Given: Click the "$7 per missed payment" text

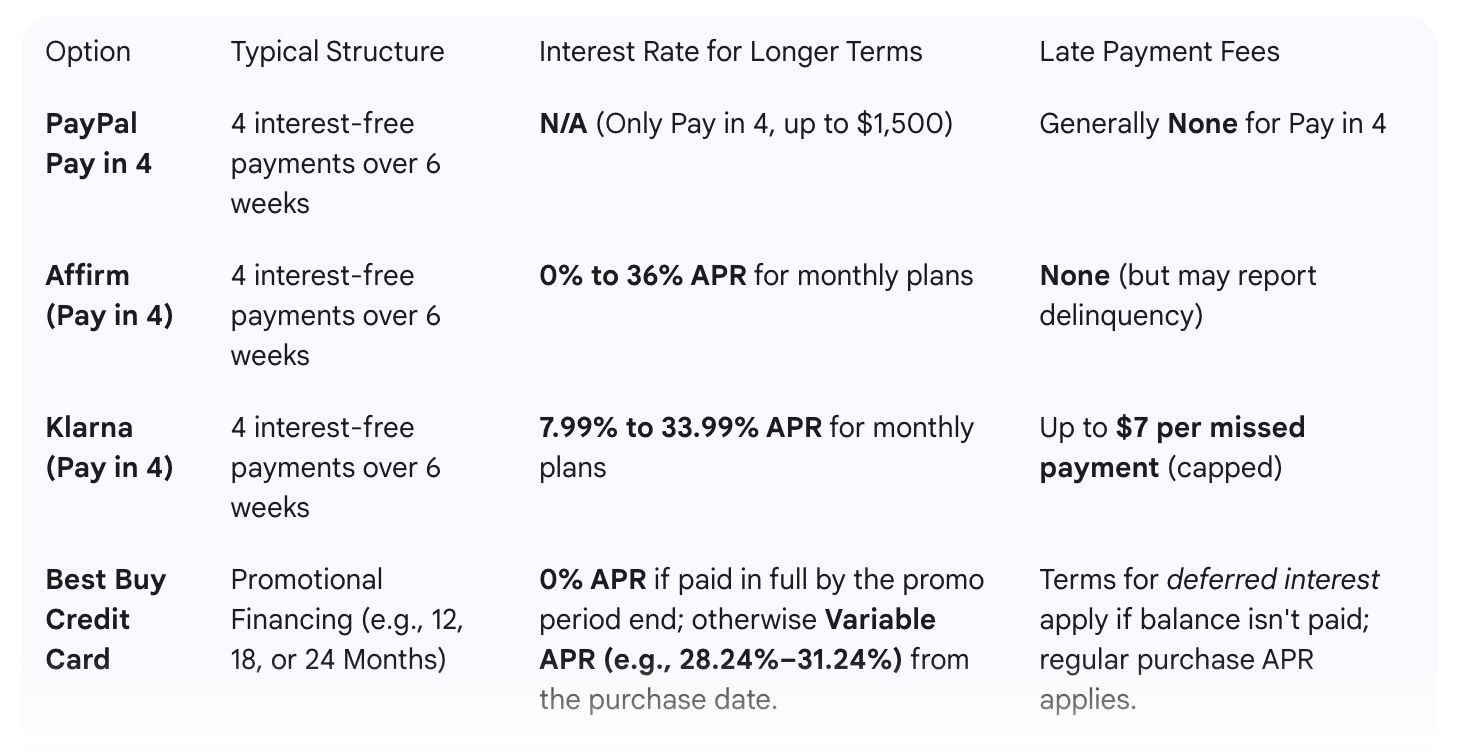Looking at the screenshot, I should pos(1171,448).
